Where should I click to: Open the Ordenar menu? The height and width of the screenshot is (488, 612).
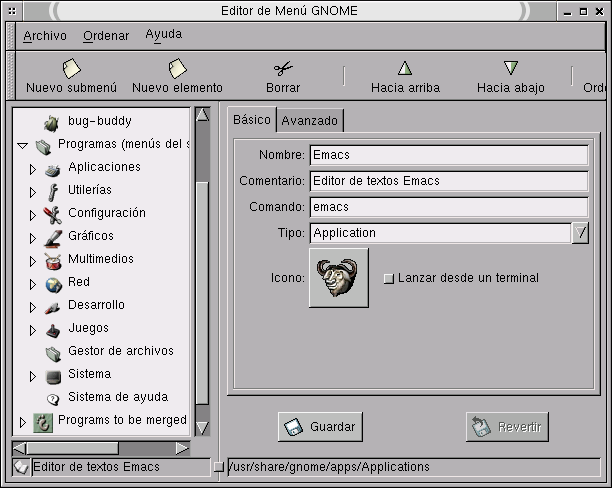tap(106, 36)
